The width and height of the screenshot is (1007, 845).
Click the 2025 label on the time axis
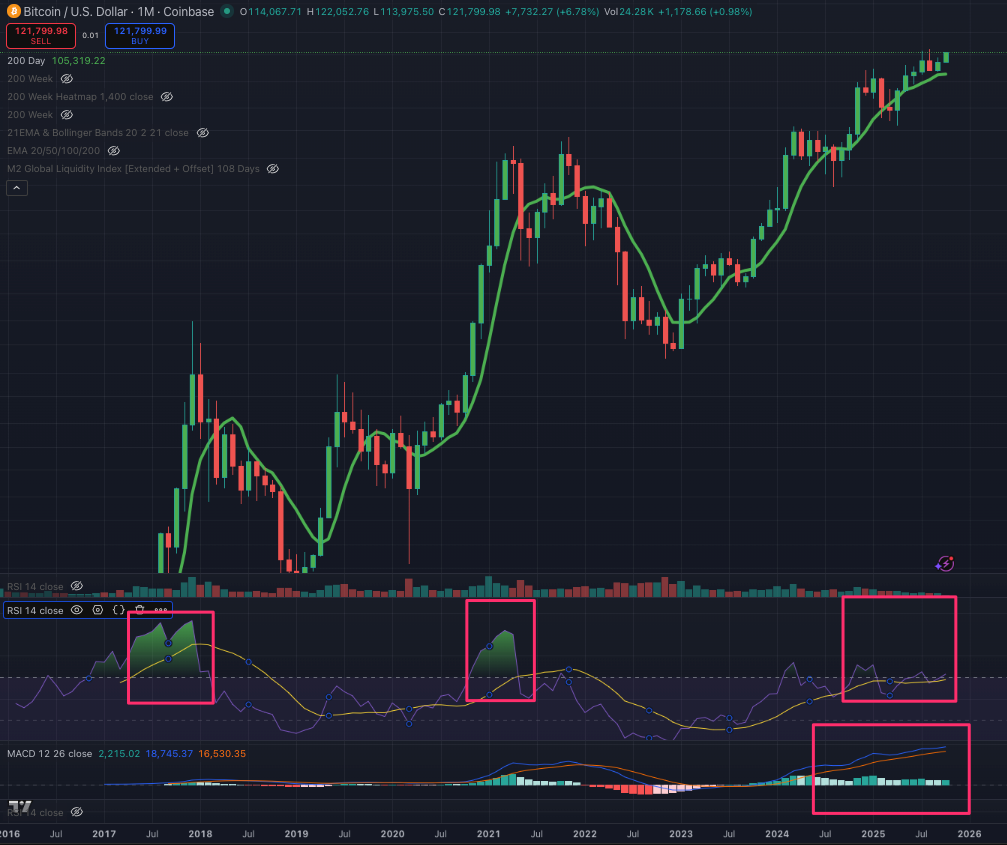(x=873, y=833)
